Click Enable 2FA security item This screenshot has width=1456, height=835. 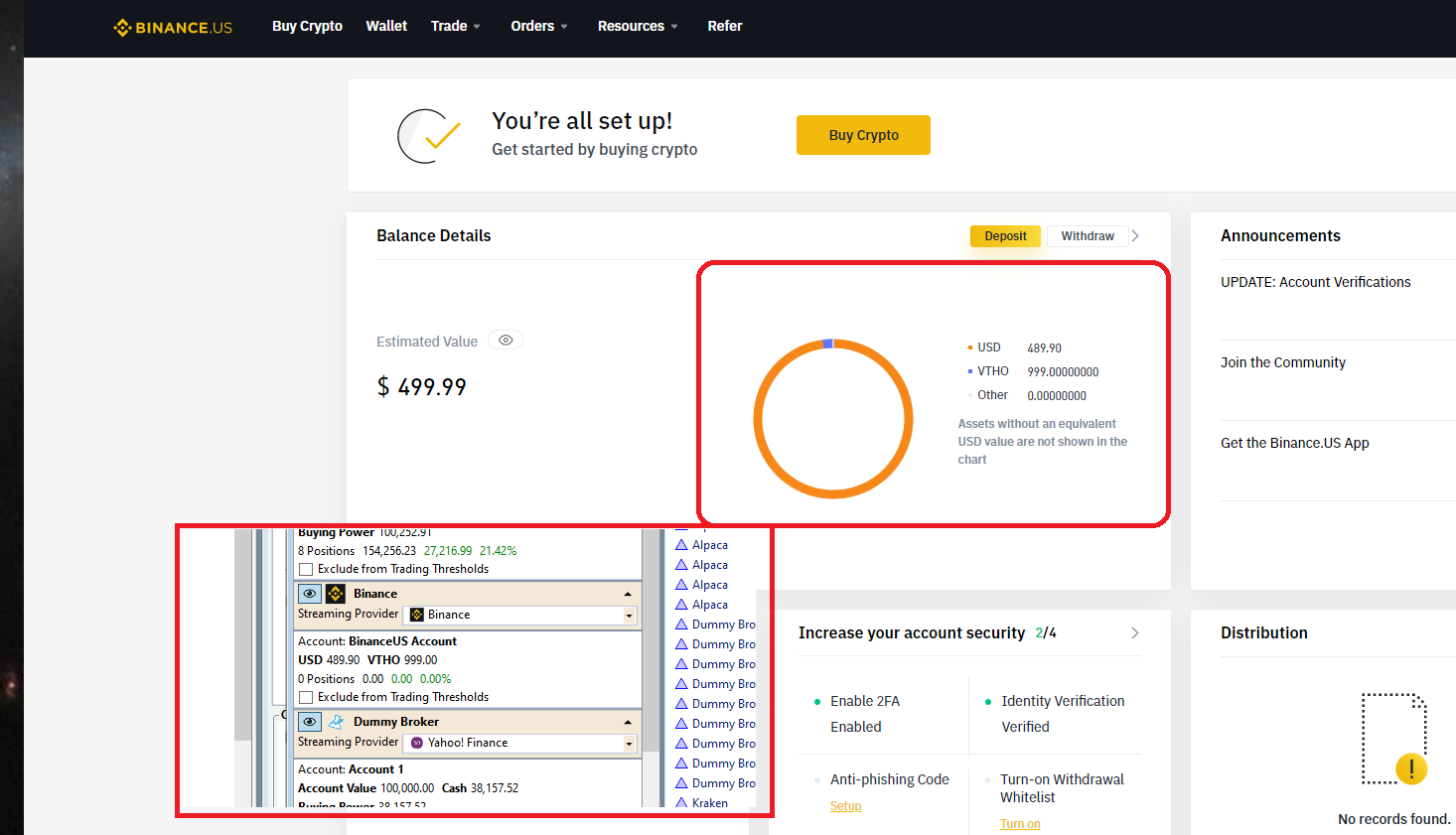[865, 701]
